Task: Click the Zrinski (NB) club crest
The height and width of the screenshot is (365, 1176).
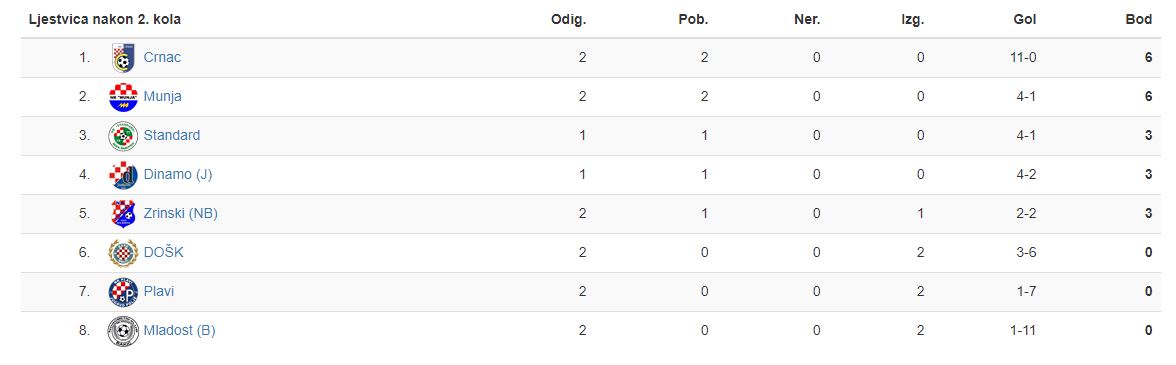Action: [x=123, y=214]
